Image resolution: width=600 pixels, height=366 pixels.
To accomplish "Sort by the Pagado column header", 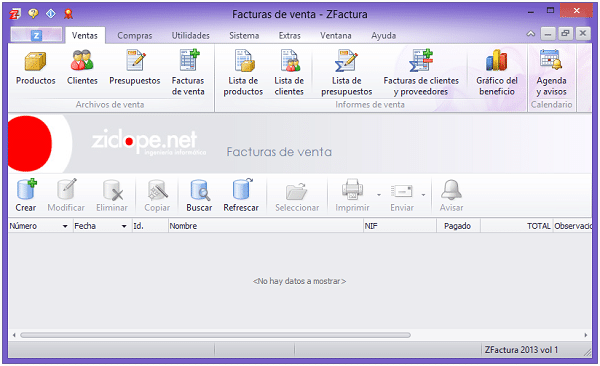I will coord(458,226).
